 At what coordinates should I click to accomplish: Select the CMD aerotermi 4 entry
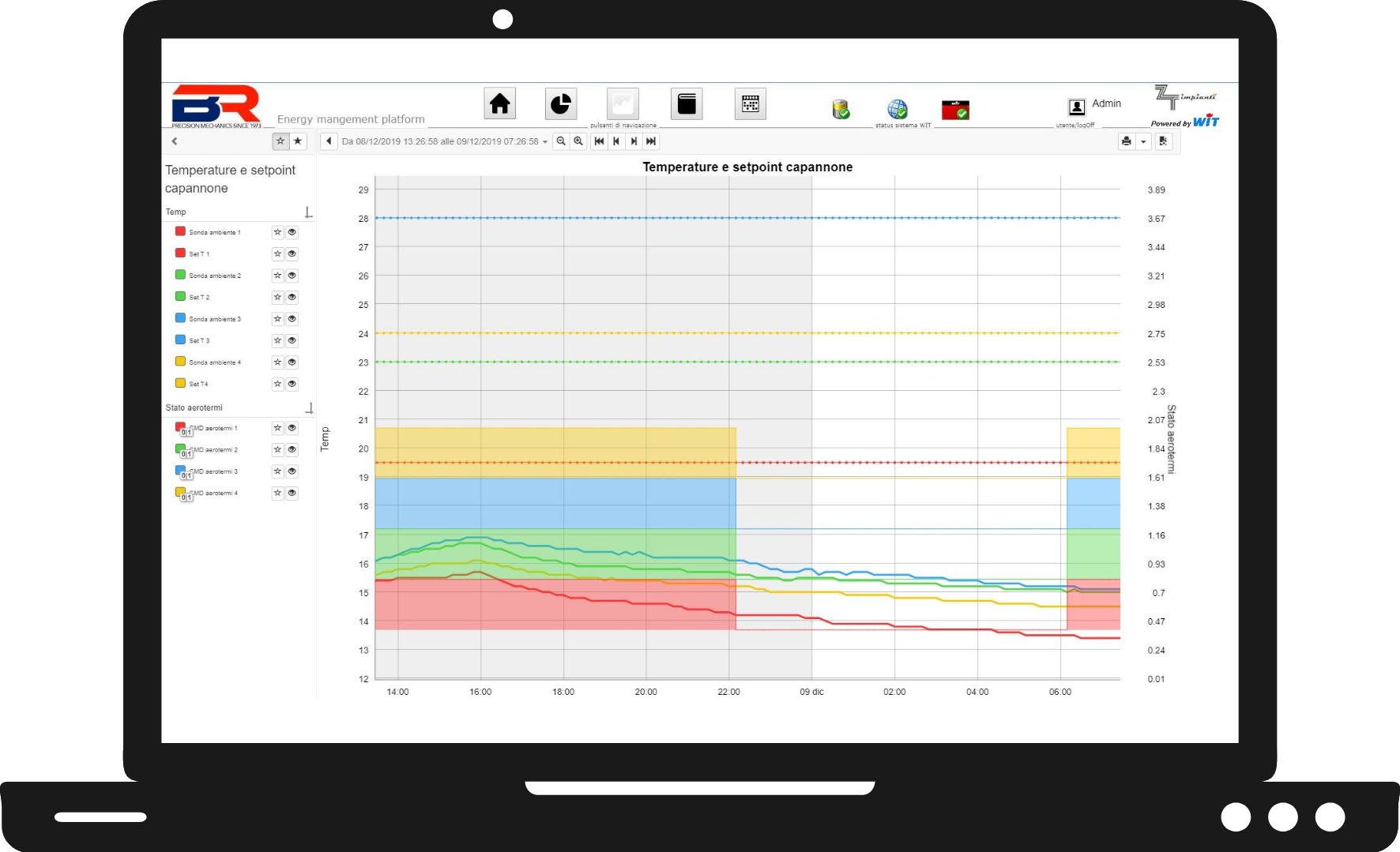pyautogui.click(x=214, y=494)
